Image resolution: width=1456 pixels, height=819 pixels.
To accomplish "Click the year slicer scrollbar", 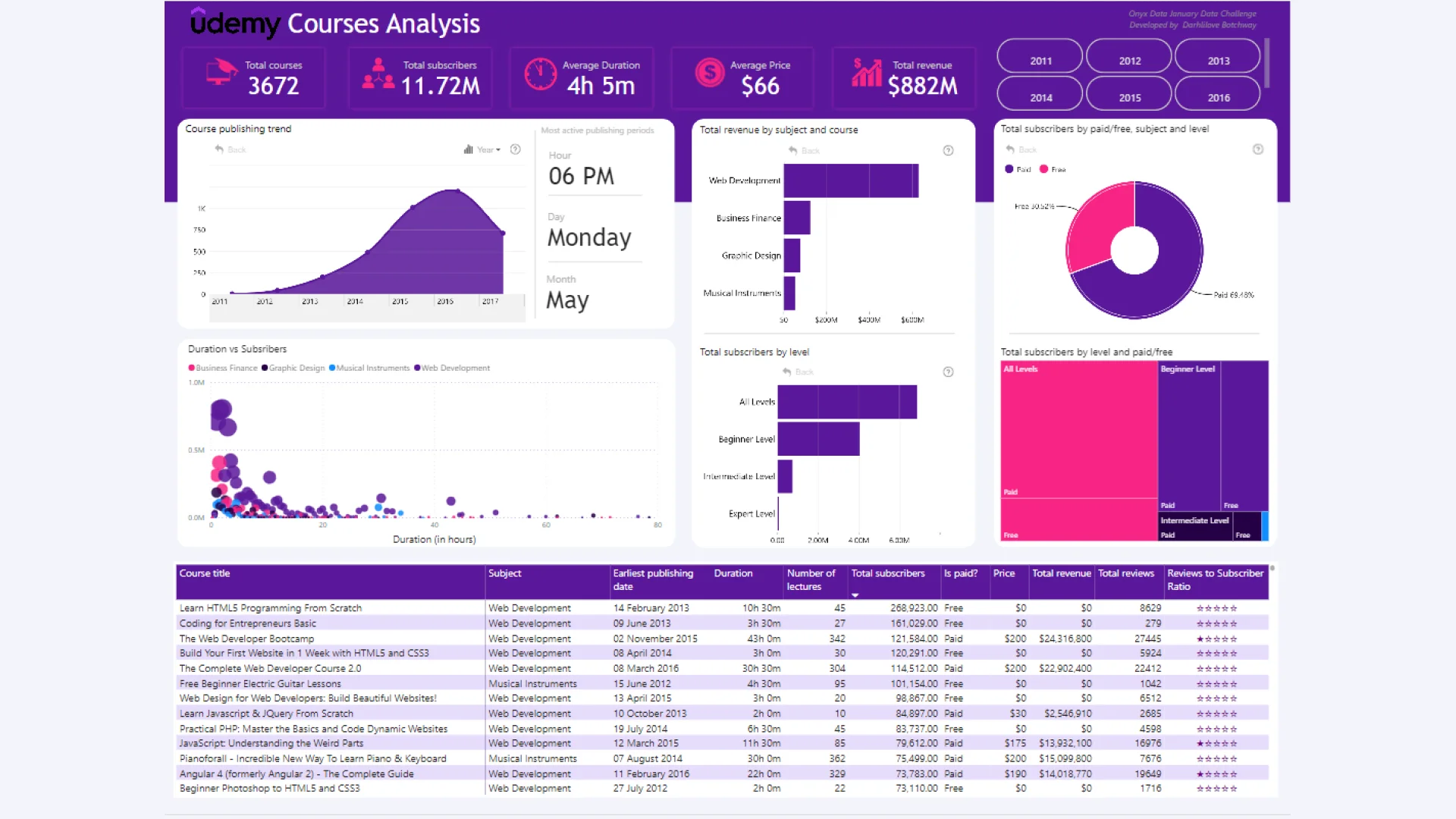I will [x=1267, y=63].
